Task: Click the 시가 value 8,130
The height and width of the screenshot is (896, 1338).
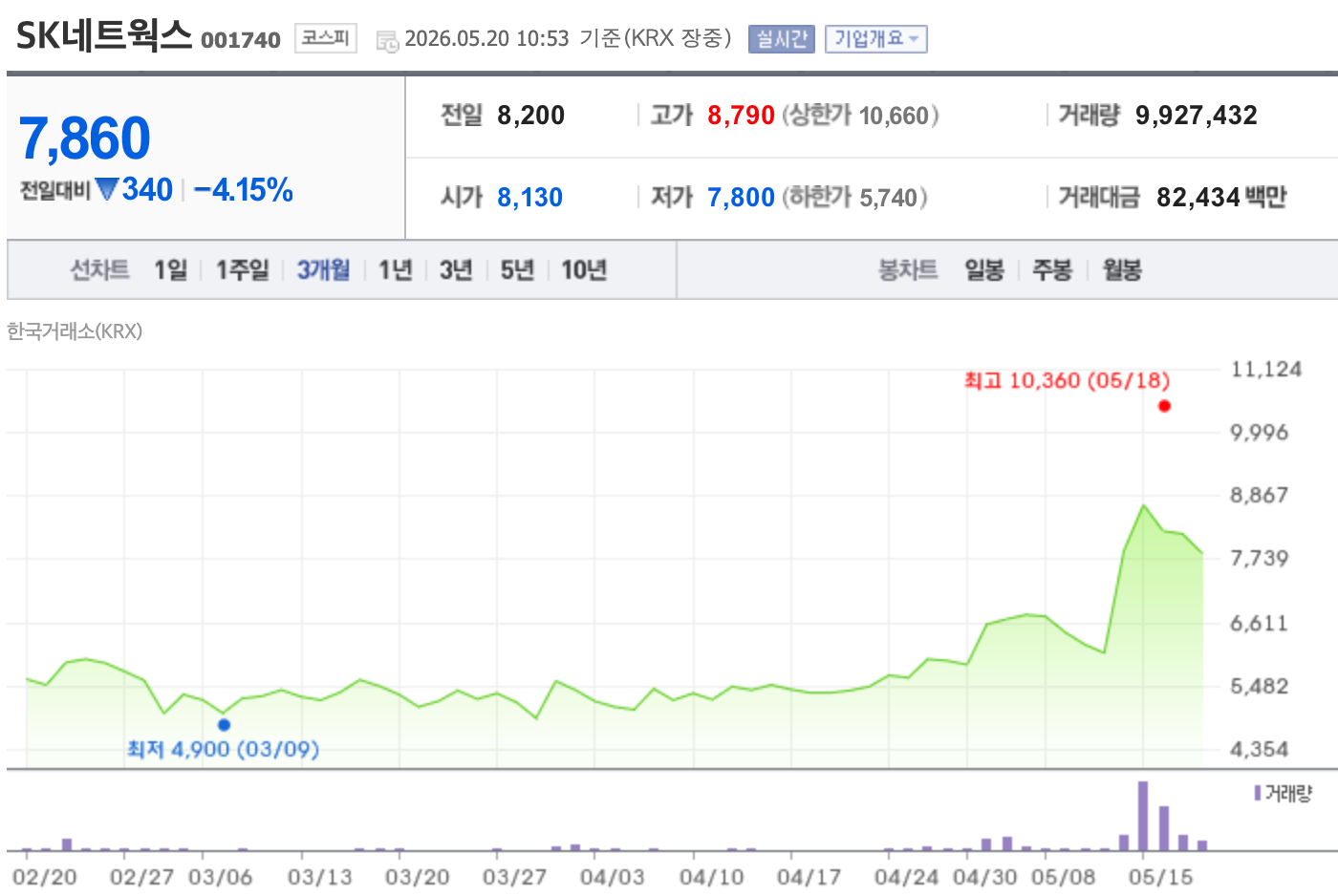Action: [529, 198]
